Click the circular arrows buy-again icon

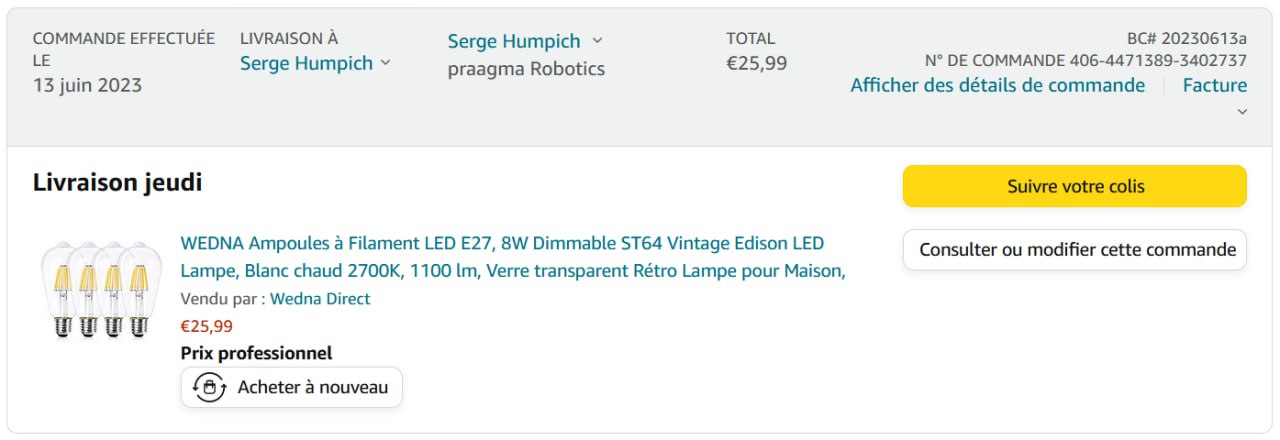pyautogui.click(x=209, y=388)
